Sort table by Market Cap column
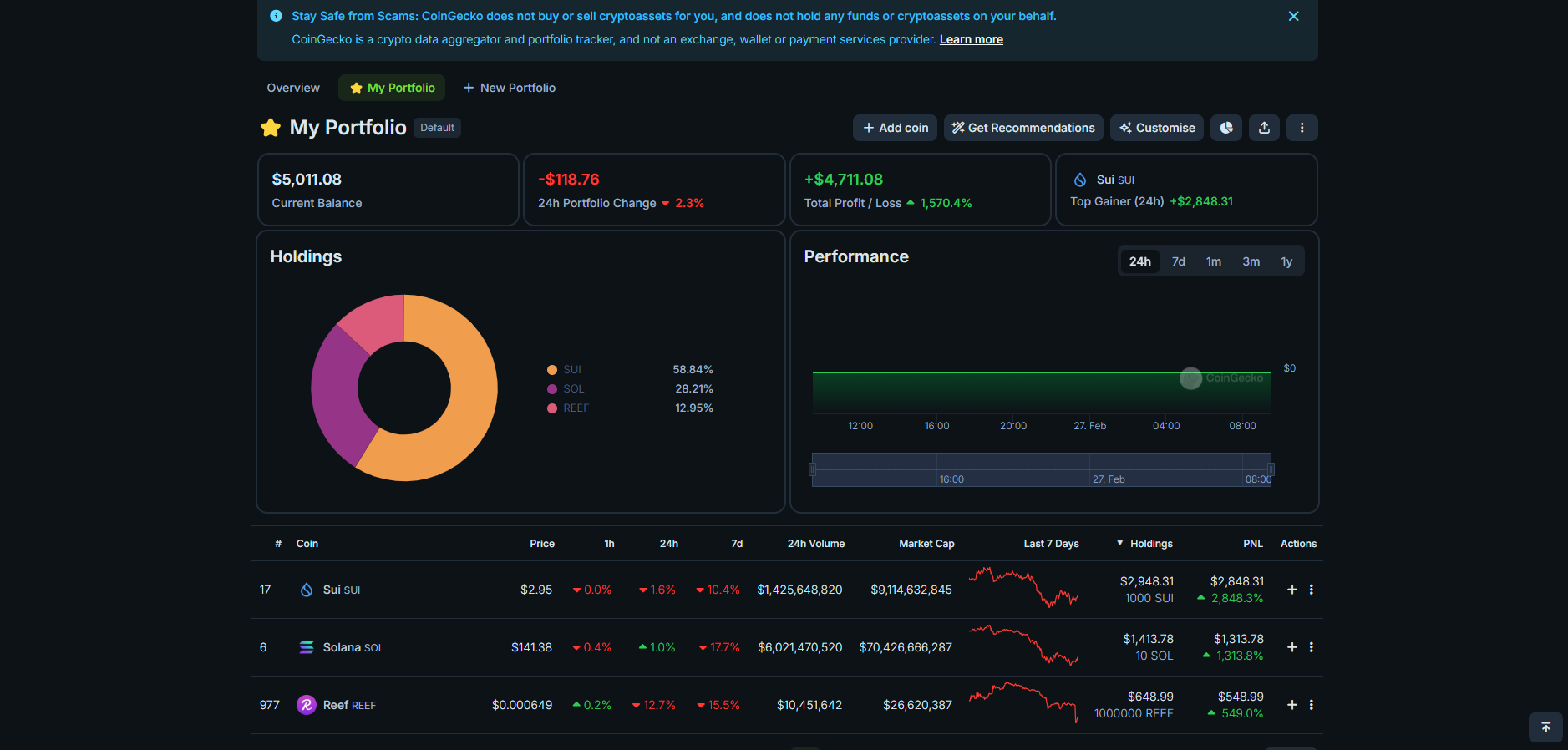The image size is (1568, 750). click(x=926, y=544)
